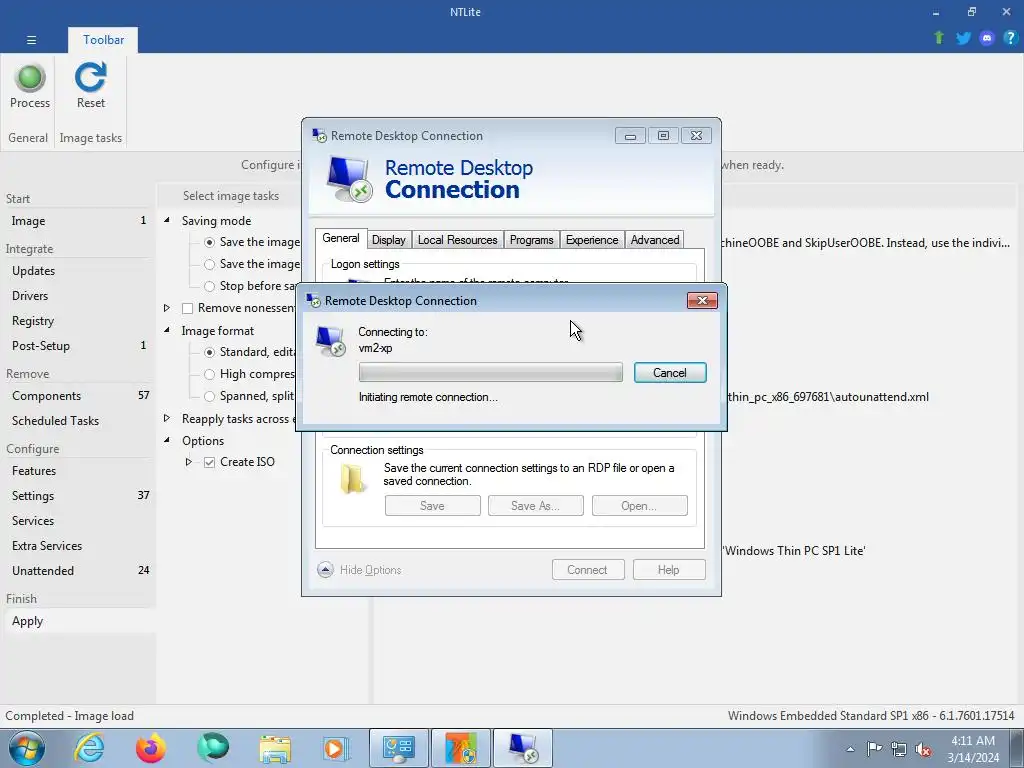Switch to Remote Desktop Connection taskbar icon

[523, 748]
